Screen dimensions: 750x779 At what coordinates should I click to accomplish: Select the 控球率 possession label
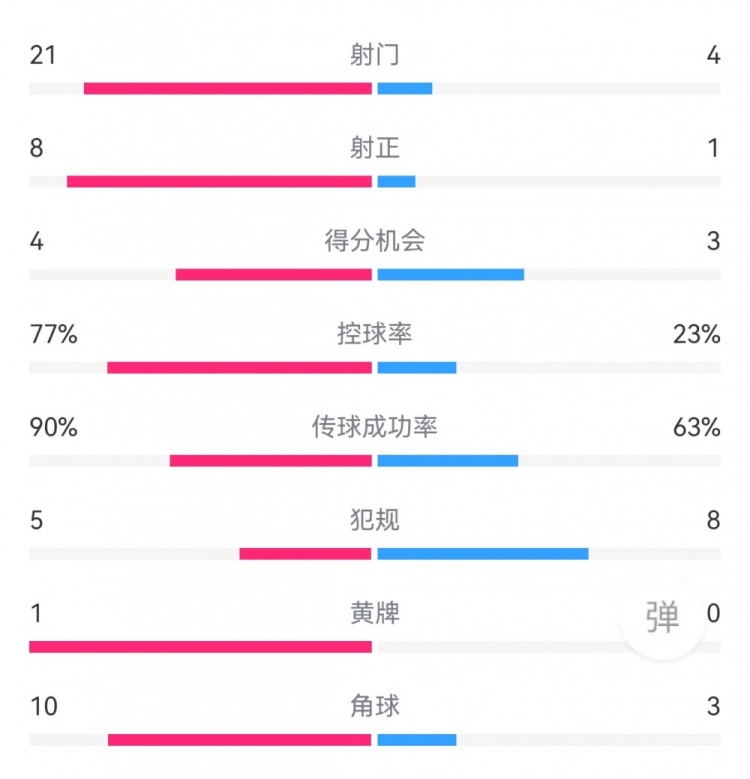375,334
